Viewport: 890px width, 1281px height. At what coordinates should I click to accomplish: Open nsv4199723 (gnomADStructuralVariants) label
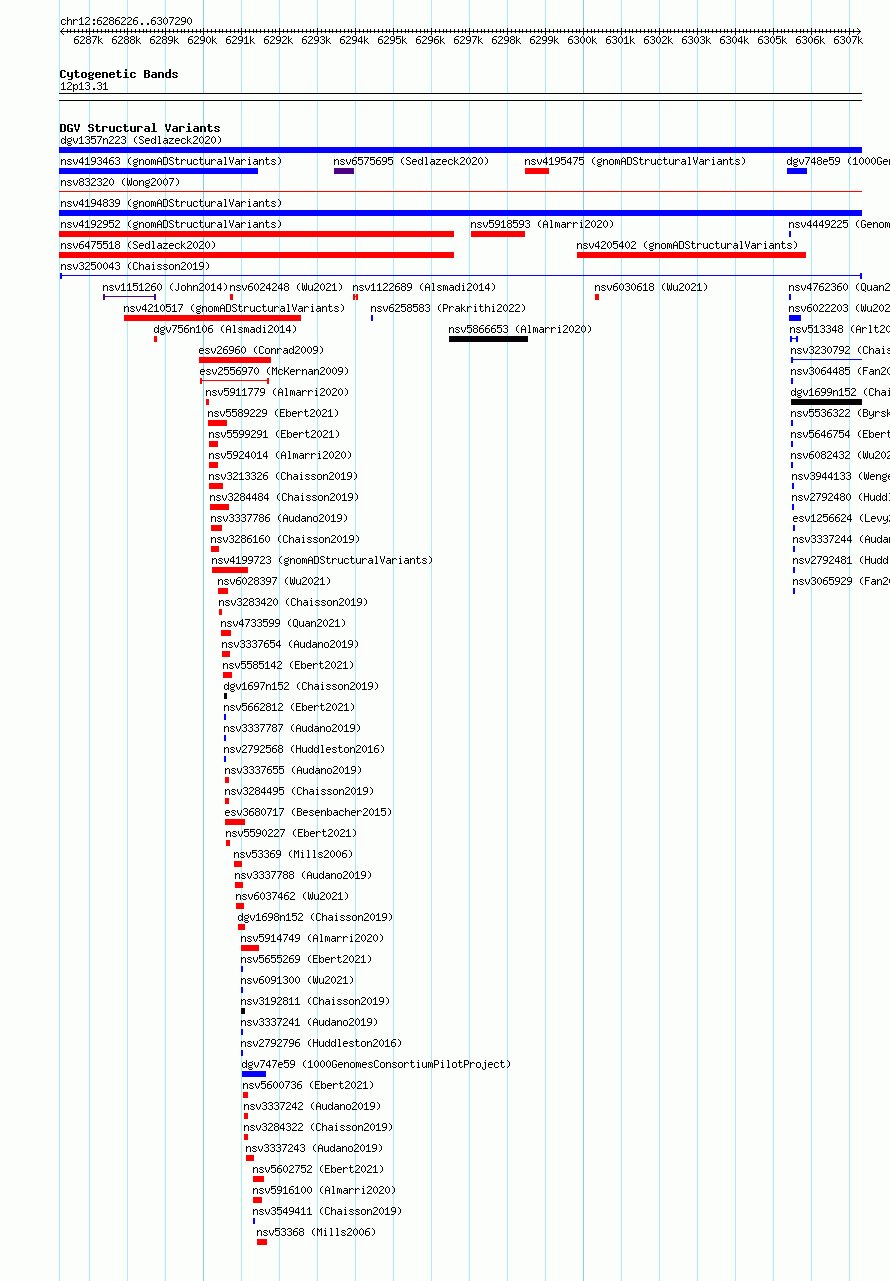[x=322, y=560]
